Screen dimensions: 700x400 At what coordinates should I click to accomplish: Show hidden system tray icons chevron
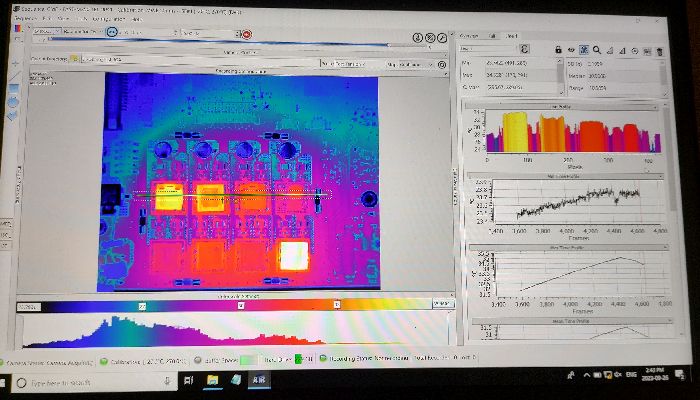(587, 375)
